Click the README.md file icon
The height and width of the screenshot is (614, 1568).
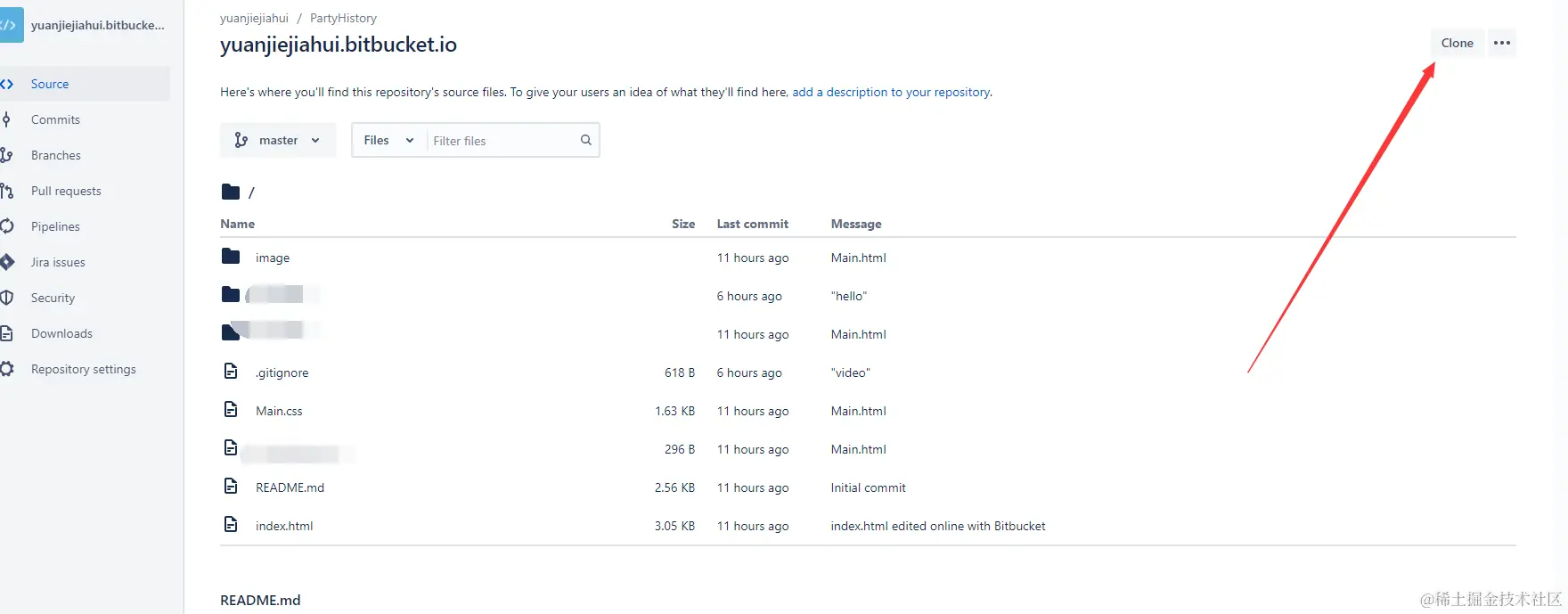231,487
